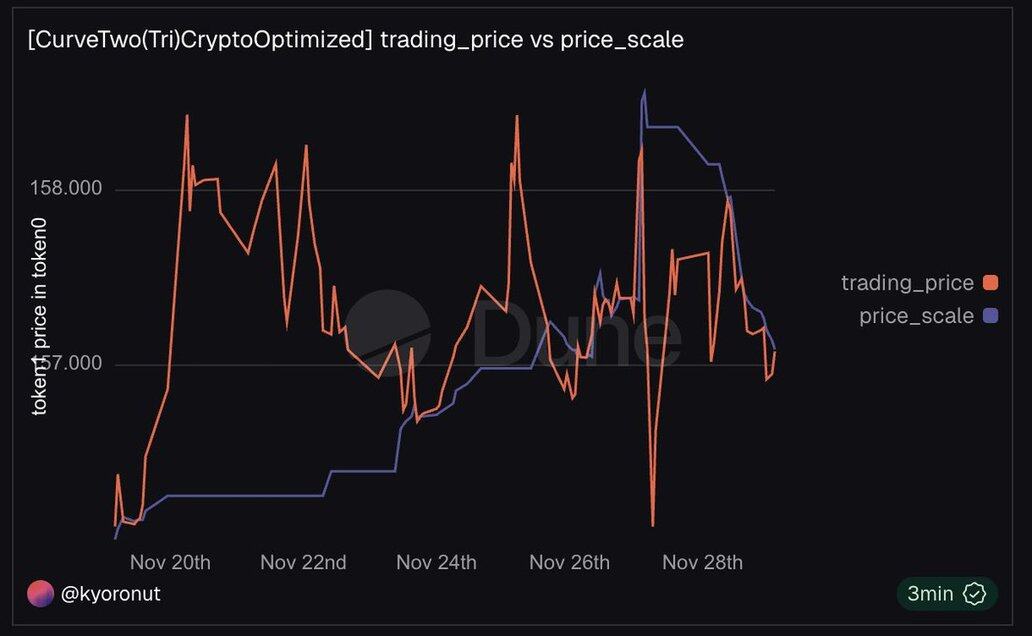The width and height of the screenshot is (1032, 636).
Task: Click the Nov 28th x-axis label
Action: [x=702, y=562]
